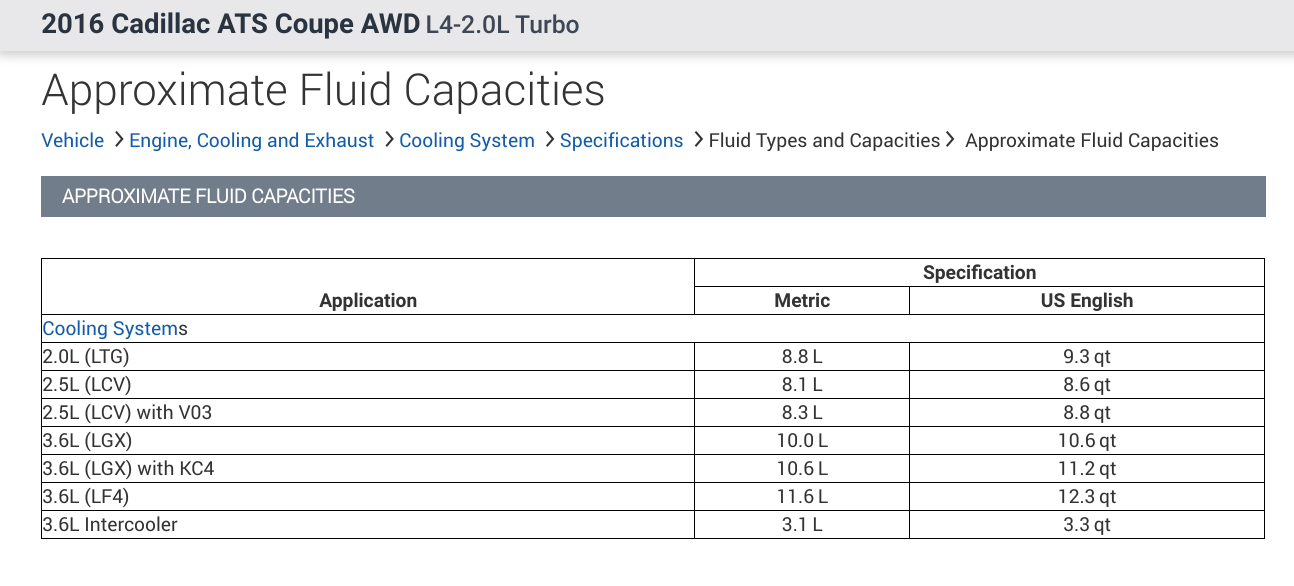Click Fluid Types and Capacities breadcrumb
The image size is (1294, 586).
click(x=824, y=141)
